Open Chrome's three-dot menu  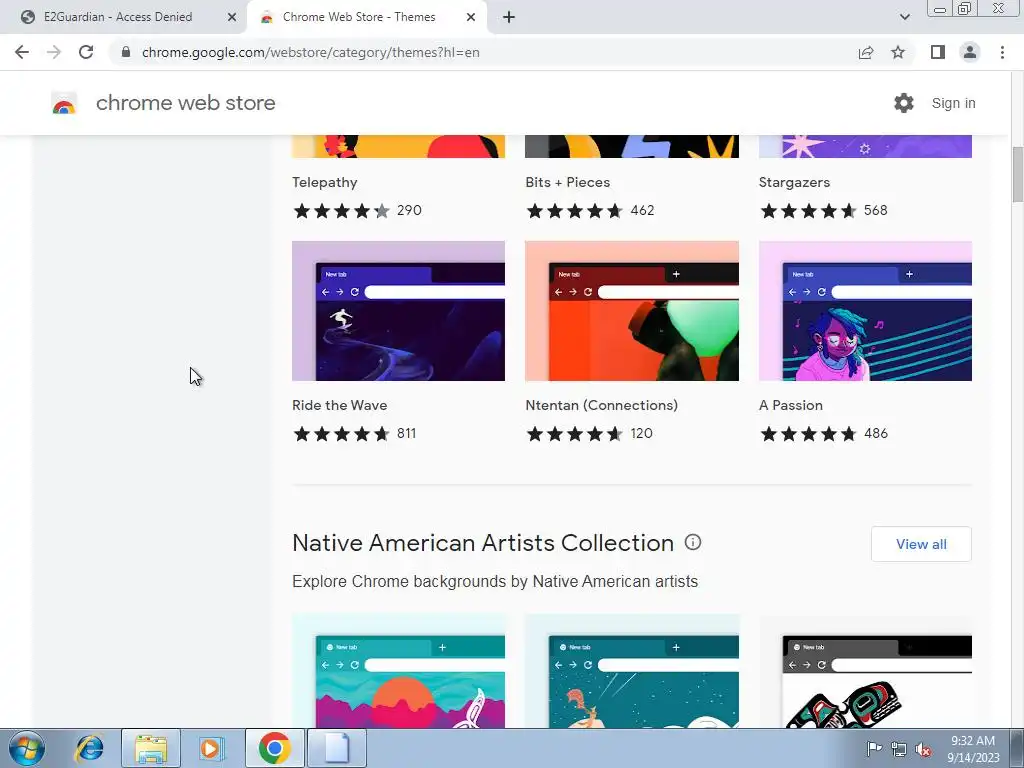click(1002, 52)
